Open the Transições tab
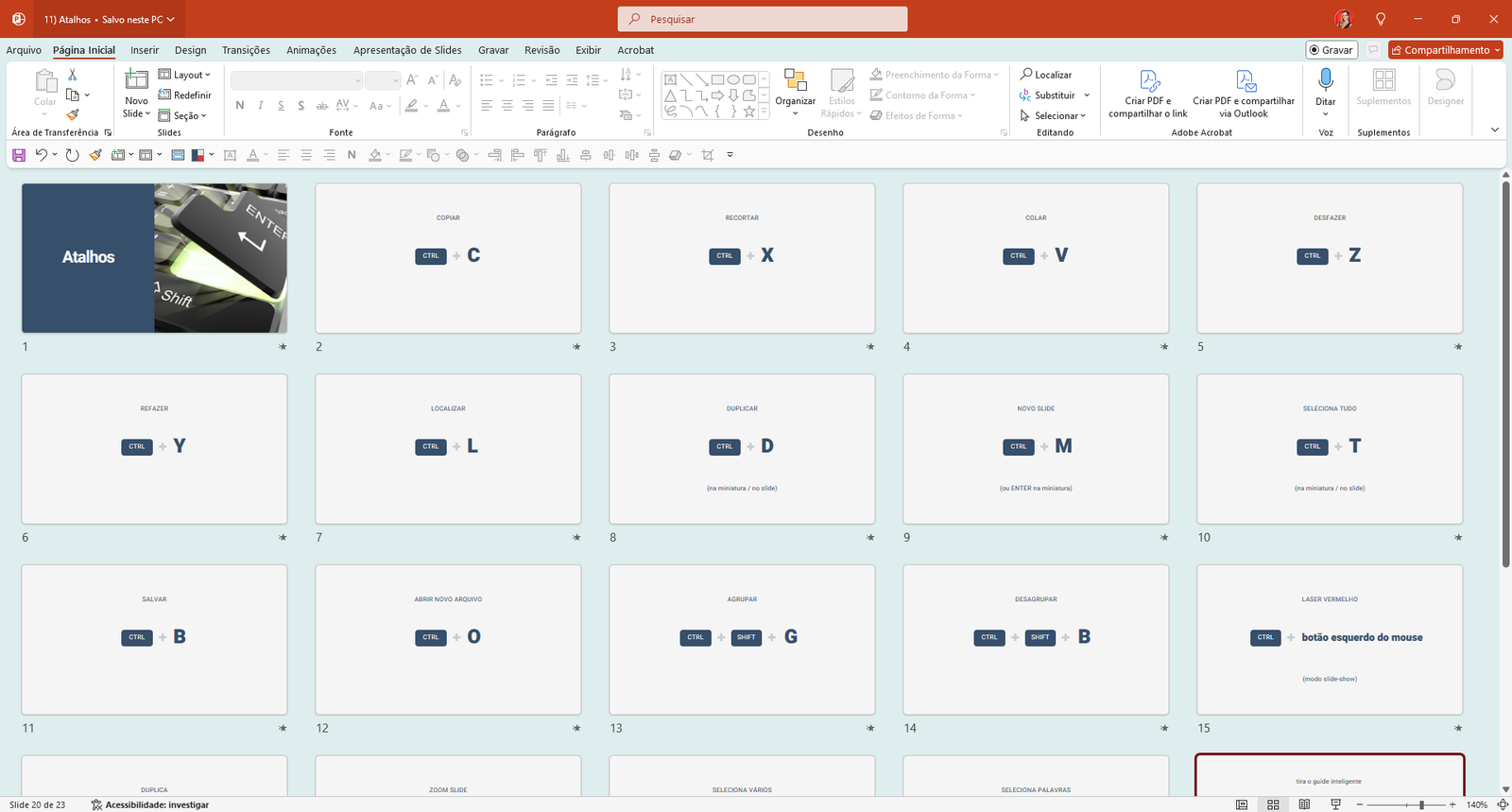The height and width of the screenshot is (812, 1512). coord(246,50)
